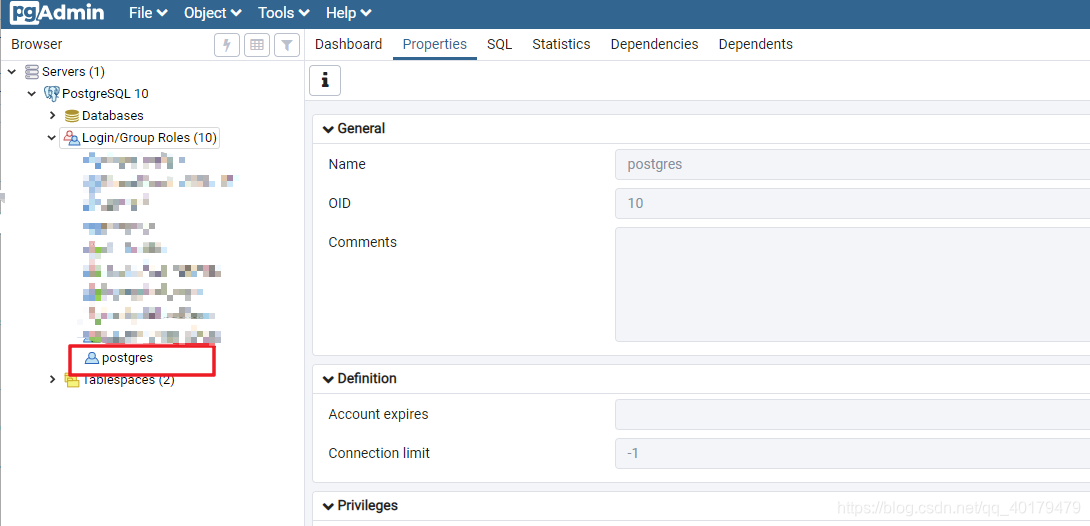The image size is (1090, 526).
Task: Click the View Data table icon
Action: click(257, 45)
